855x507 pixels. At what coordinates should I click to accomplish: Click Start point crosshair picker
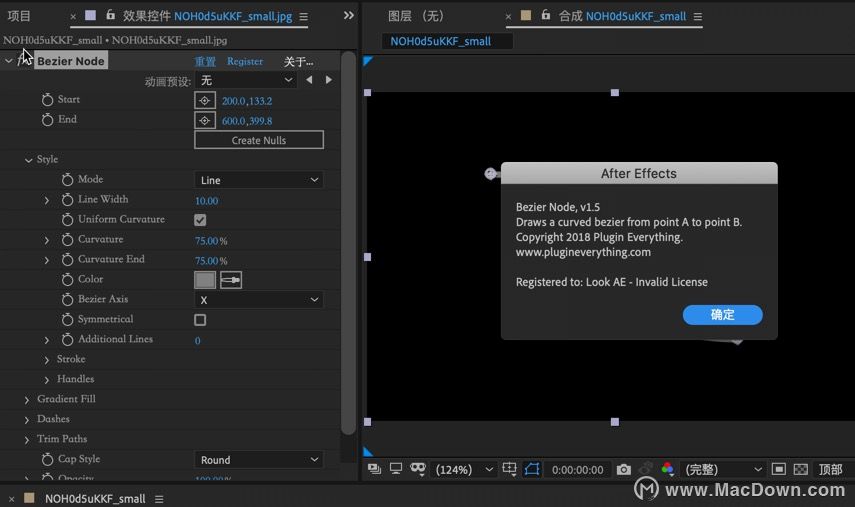(204, 100)
